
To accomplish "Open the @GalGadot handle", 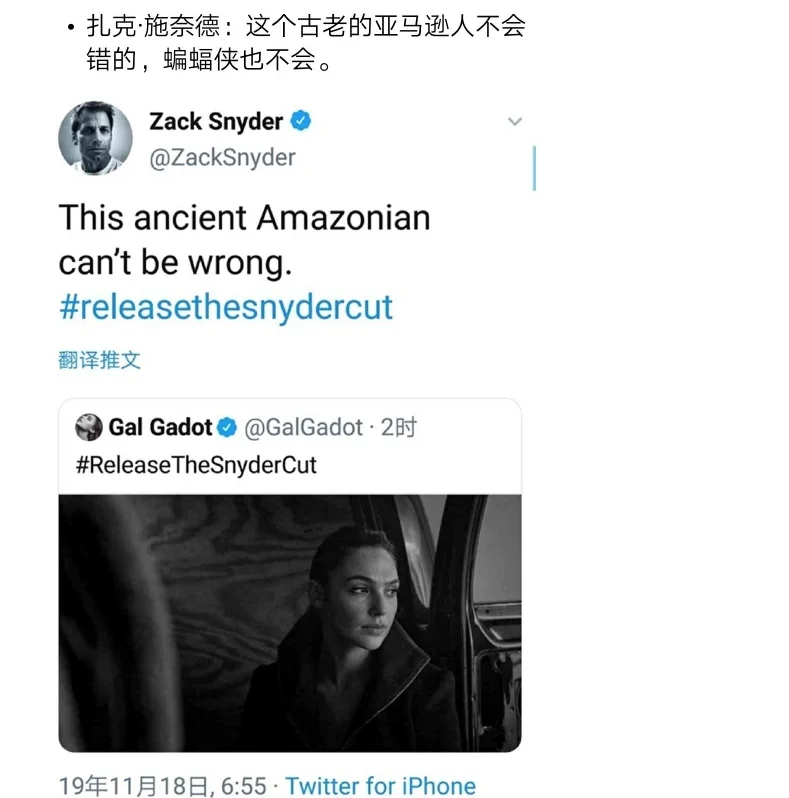I will click(304, 428).
